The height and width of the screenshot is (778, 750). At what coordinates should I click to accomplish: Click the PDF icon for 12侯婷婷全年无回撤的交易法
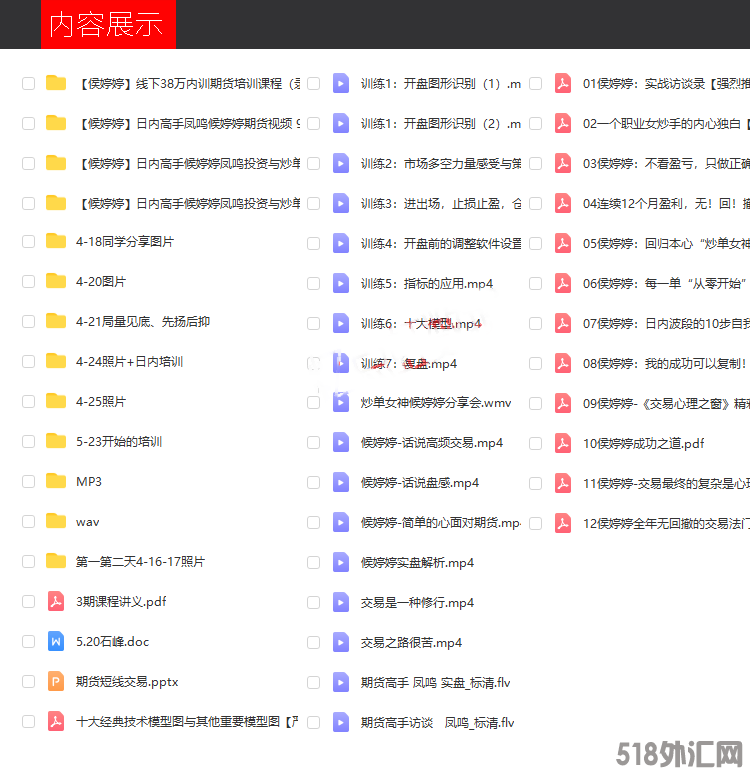562,523
